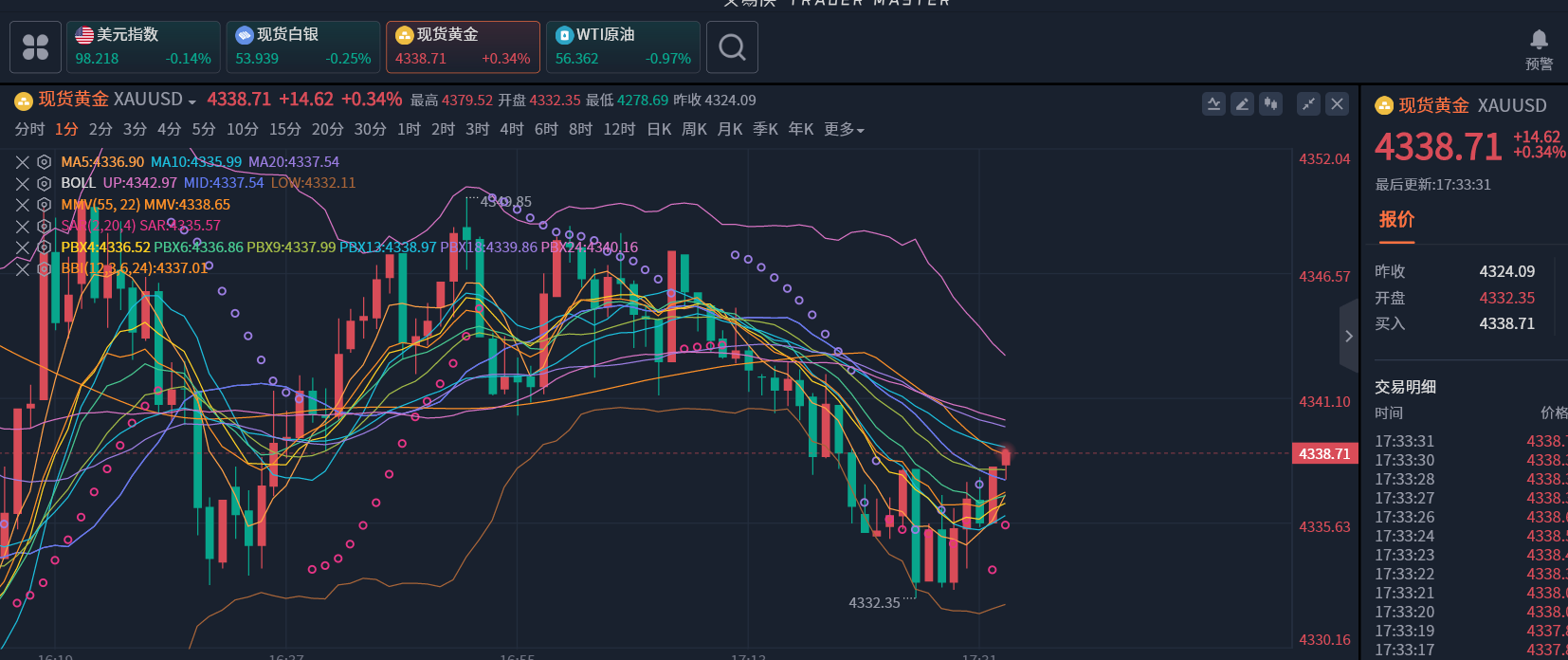1568x660 pixels.
Task: Remove the SAR indicator with its X
Action: (23, 226)
